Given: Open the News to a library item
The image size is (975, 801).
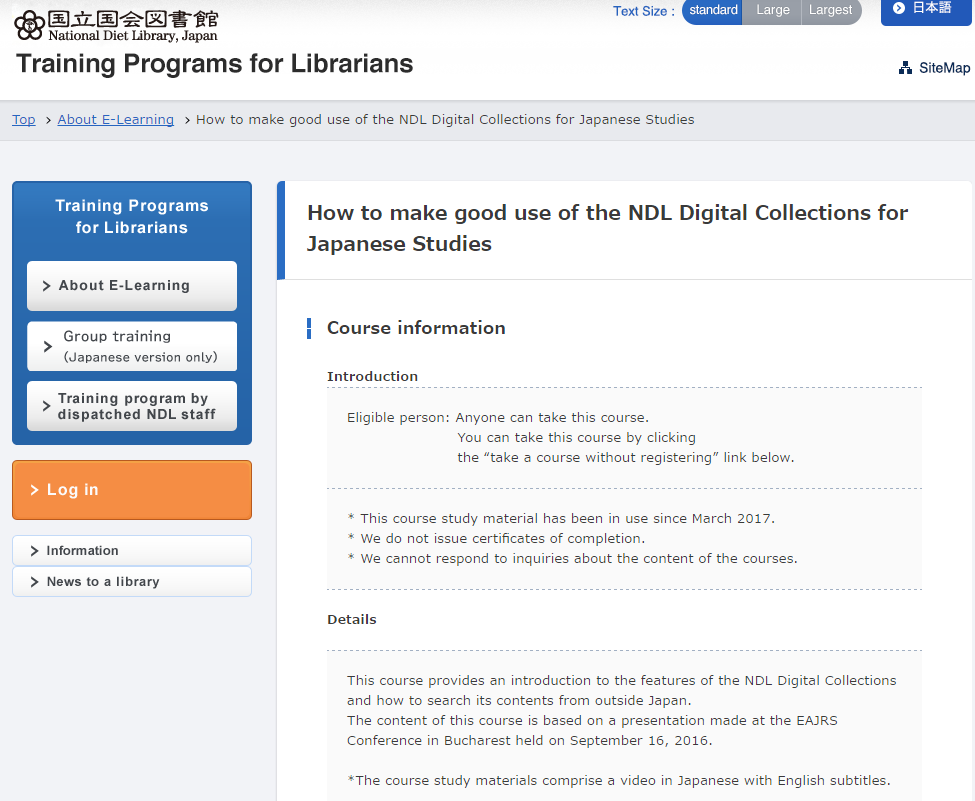Looking at the screenshot, I should (x=132, y=581).
